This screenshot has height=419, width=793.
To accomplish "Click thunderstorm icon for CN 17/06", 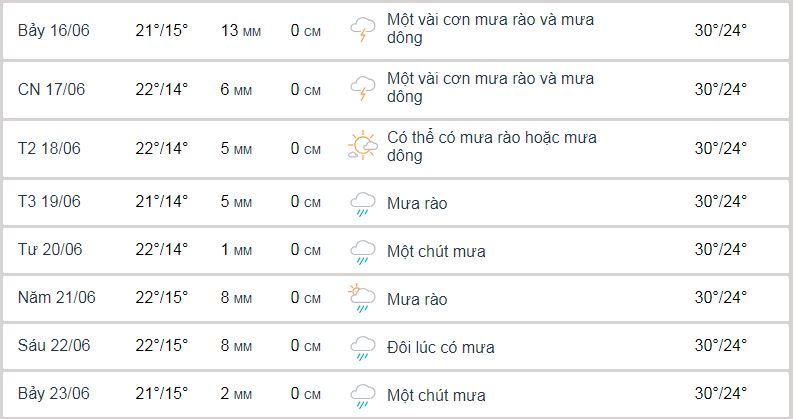I will (363, 89).
